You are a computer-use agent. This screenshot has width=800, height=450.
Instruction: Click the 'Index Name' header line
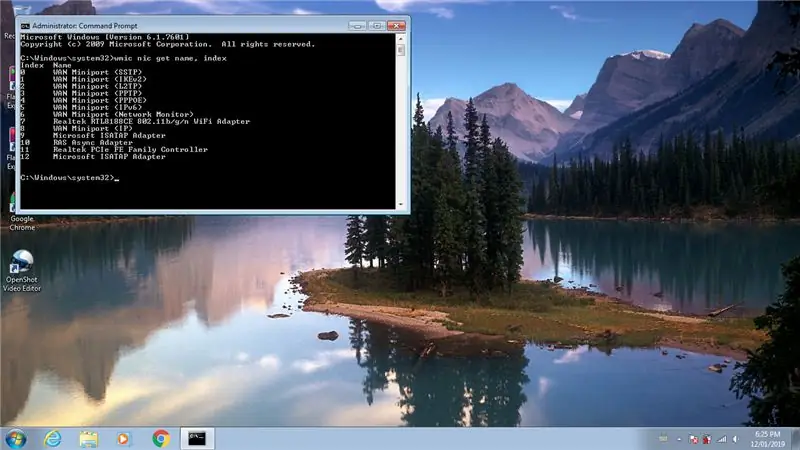pyautogui.click(x=46, y=65)
